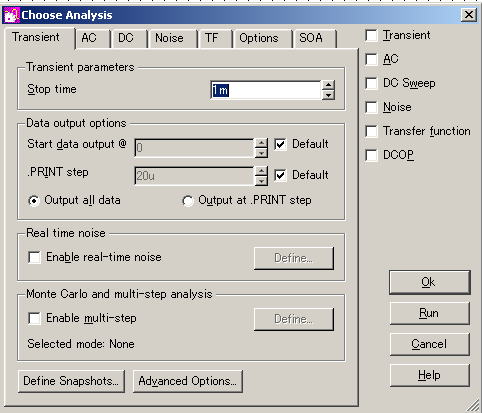Select Output at .PRINT step radio
This screenshot has height=413, width=482.
[x=188, y=201]
